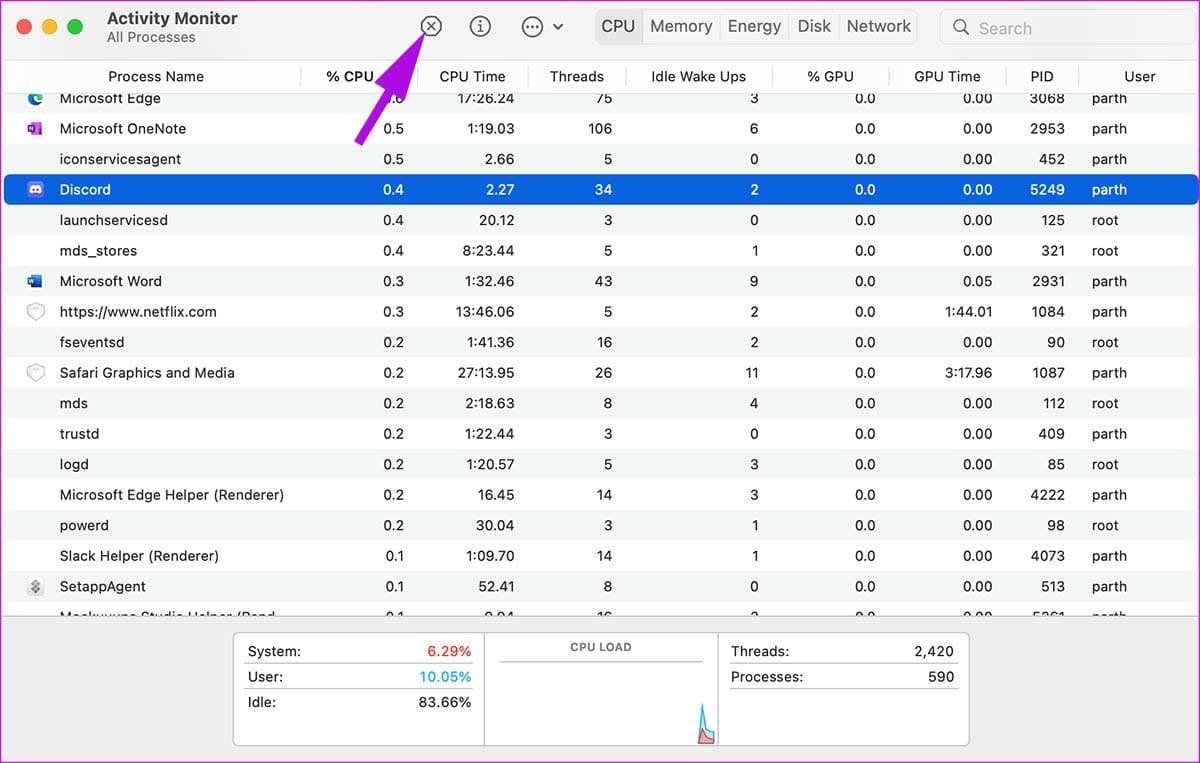Click the Idle percentage 83.66%
1200x763 pixels.
click(445, 702)
